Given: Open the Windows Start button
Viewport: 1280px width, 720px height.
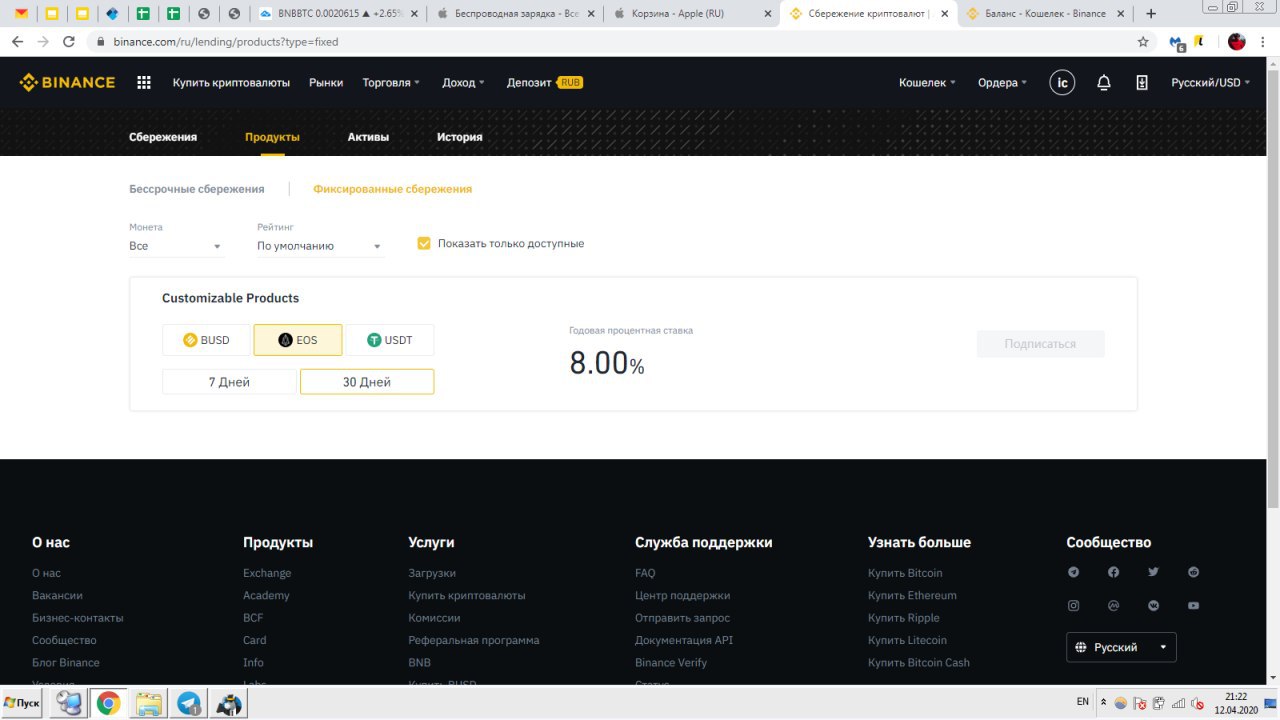Looking at the screenshot, I should [22, 704].
